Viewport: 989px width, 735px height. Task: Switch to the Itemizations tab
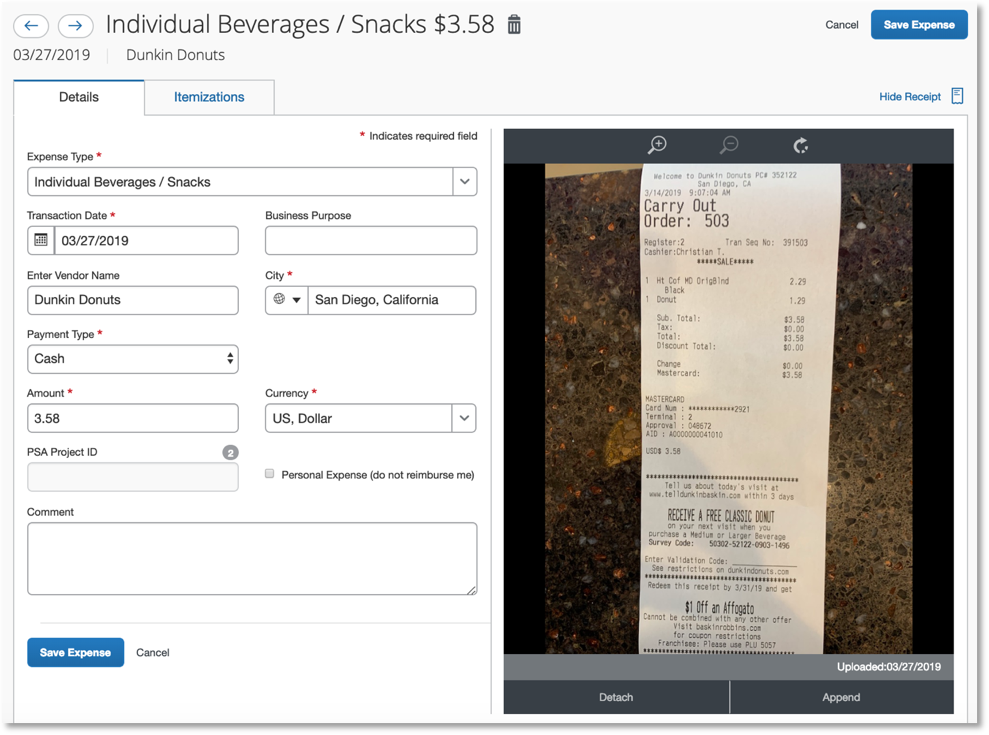click(209, 97)
